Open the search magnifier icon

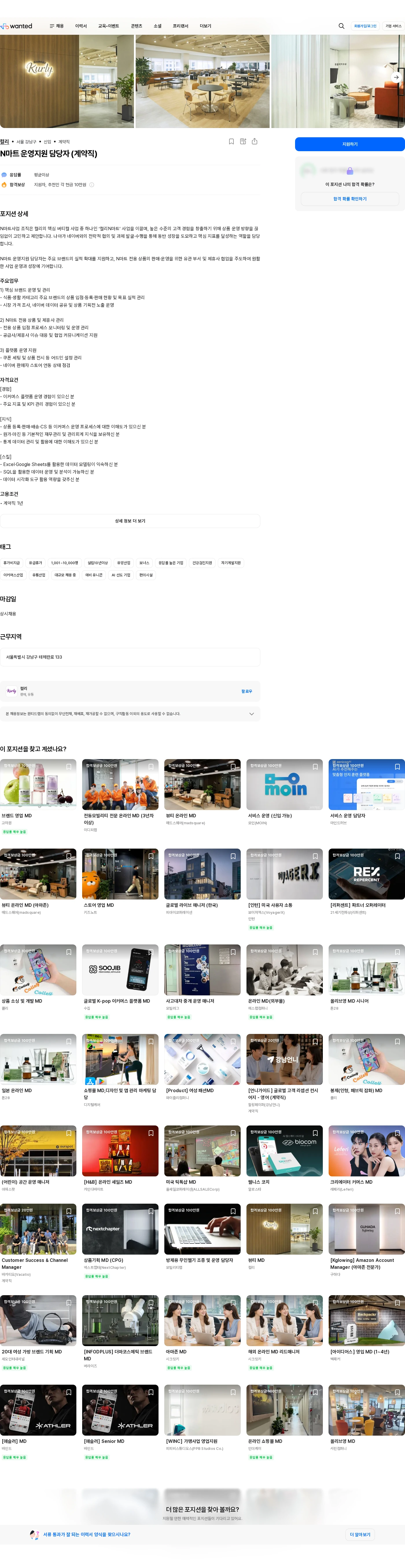[x=341, y=26]
